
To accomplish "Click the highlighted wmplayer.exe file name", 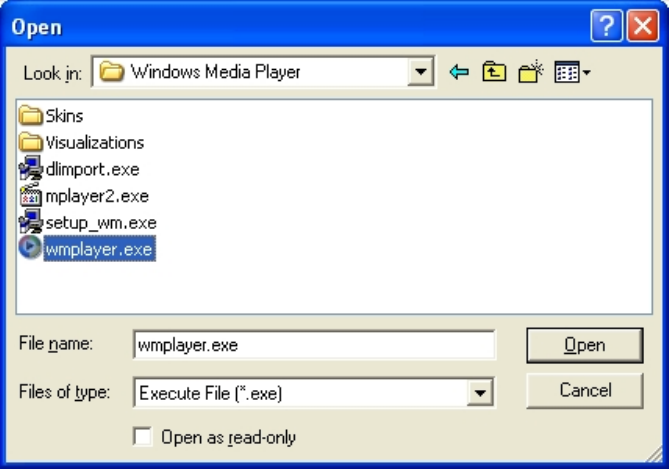I will click(99, 249).
